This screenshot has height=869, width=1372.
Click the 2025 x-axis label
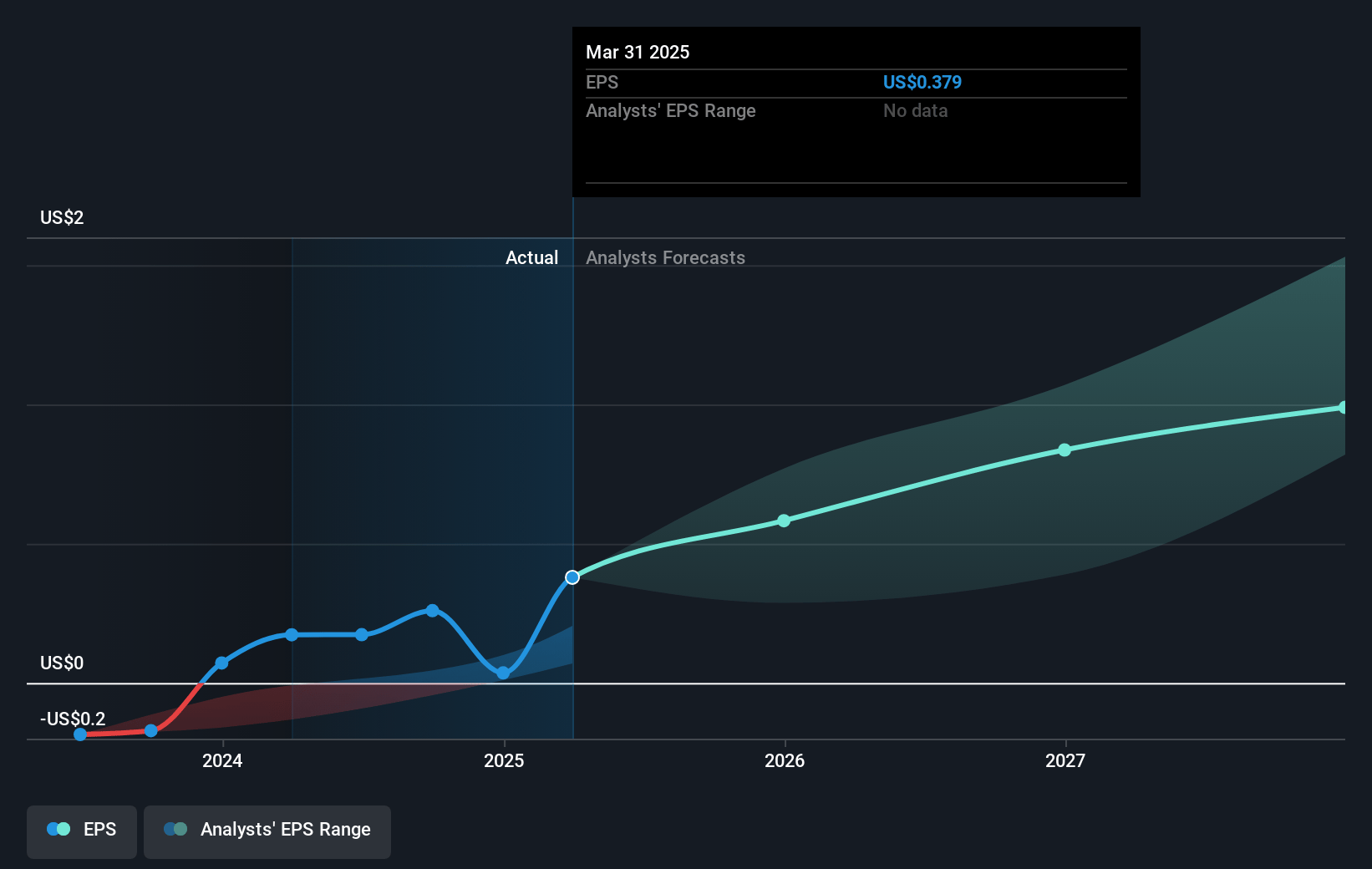tap(504, 760)
